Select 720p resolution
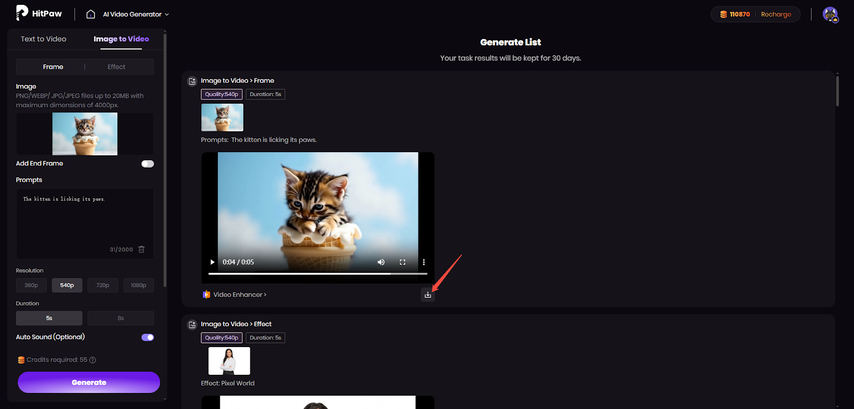This screenshot has height=409, width=854. pyautogui.click(x=103, y=285)
